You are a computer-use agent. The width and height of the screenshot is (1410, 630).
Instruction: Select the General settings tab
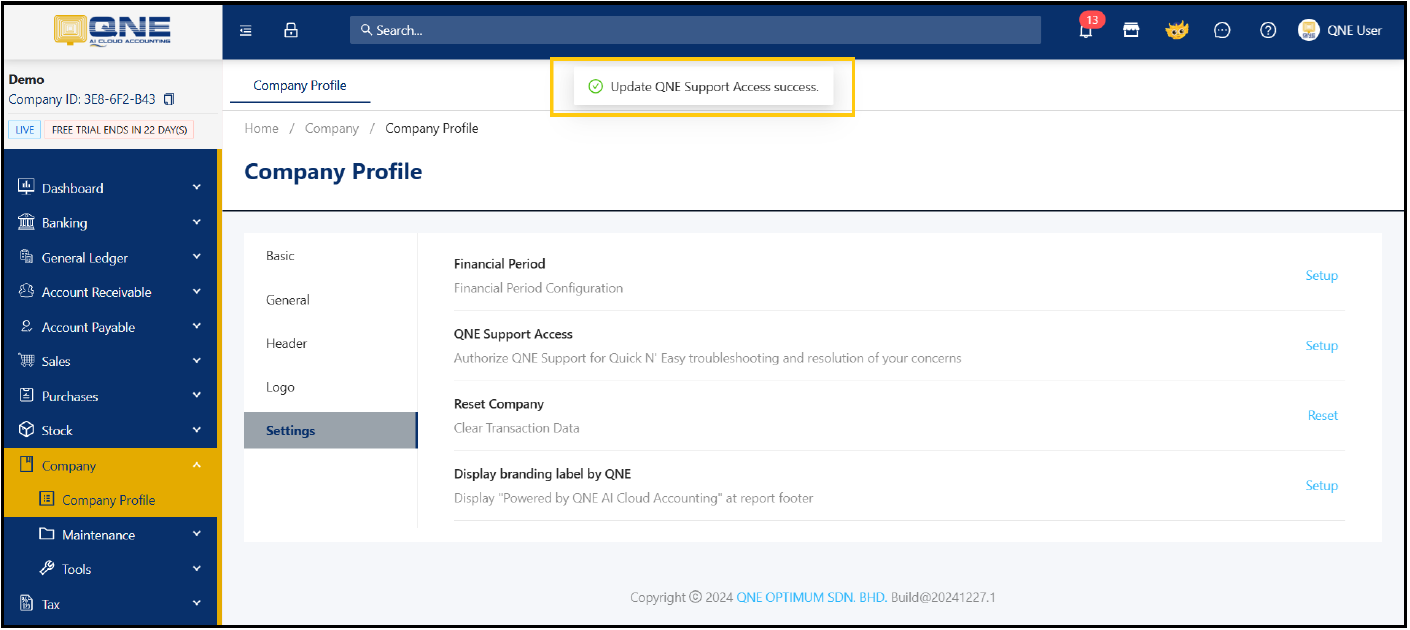click(330, 300)
